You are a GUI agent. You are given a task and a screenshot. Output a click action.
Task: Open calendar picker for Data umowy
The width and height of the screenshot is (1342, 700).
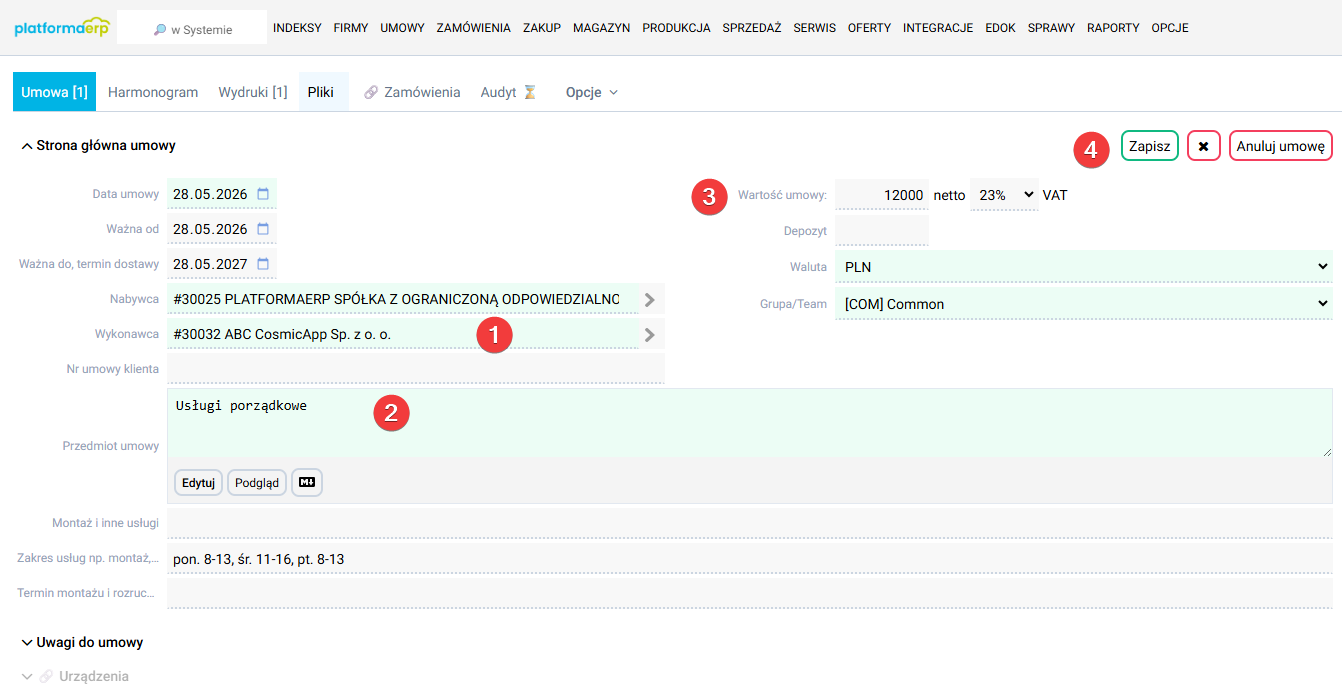point(263,194)
